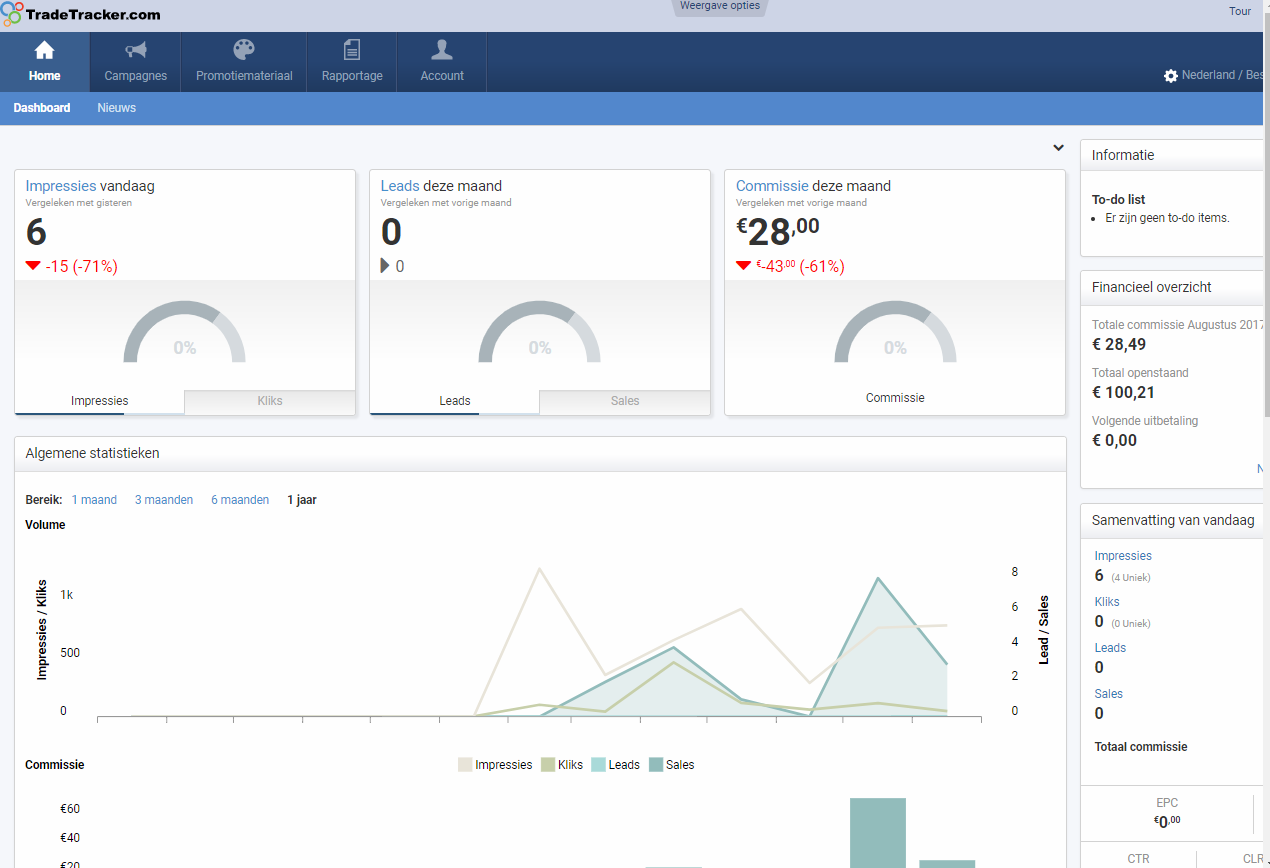Set chart range to 1 maand
This screenshot has height=868, width=1270.
[94, 500]
